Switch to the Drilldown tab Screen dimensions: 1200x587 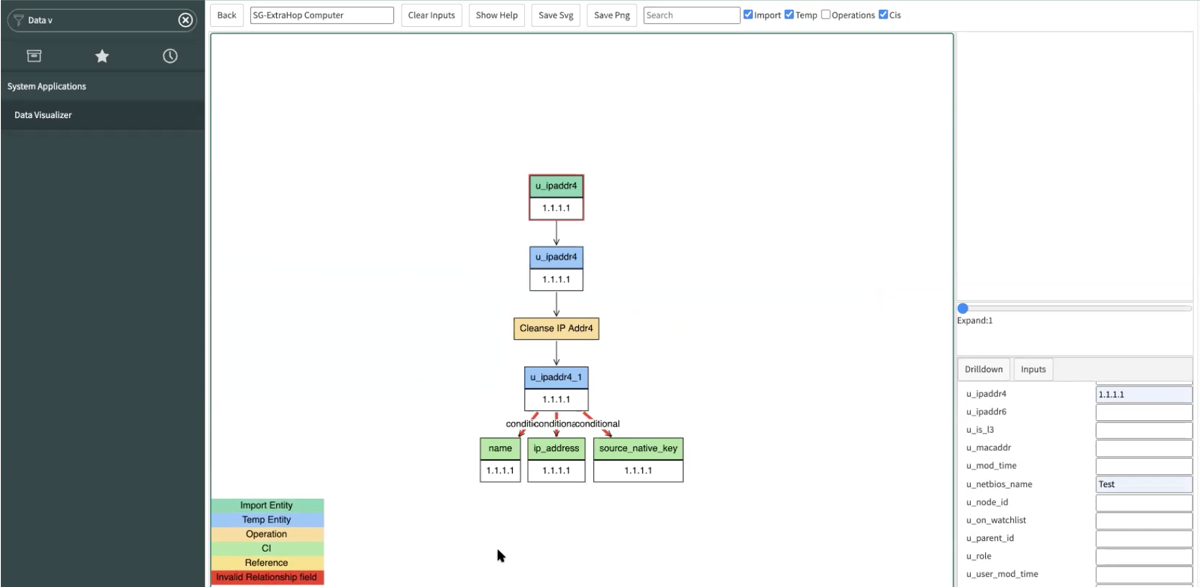click(984, 369)
